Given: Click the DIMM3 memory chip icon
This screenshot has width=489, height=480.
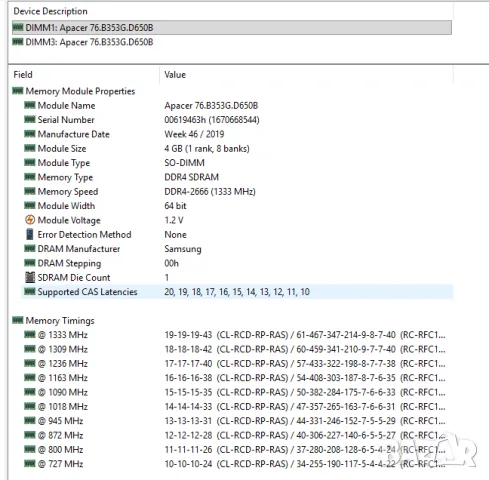Looking at the screenshot, I should (x=18, y=42).
